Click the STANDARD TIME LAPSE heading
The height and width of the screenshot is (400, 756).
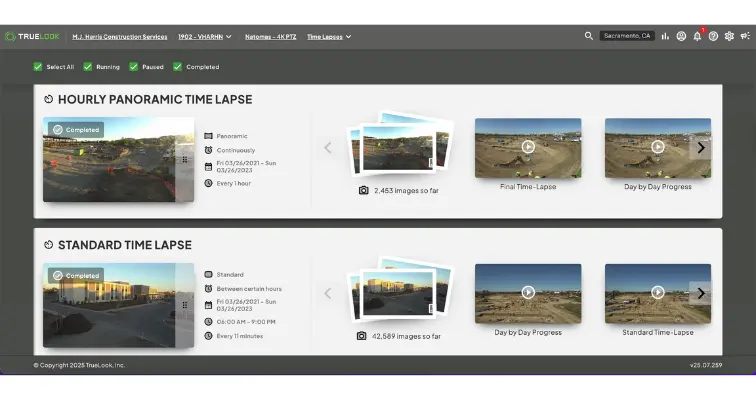coord(125,245)
